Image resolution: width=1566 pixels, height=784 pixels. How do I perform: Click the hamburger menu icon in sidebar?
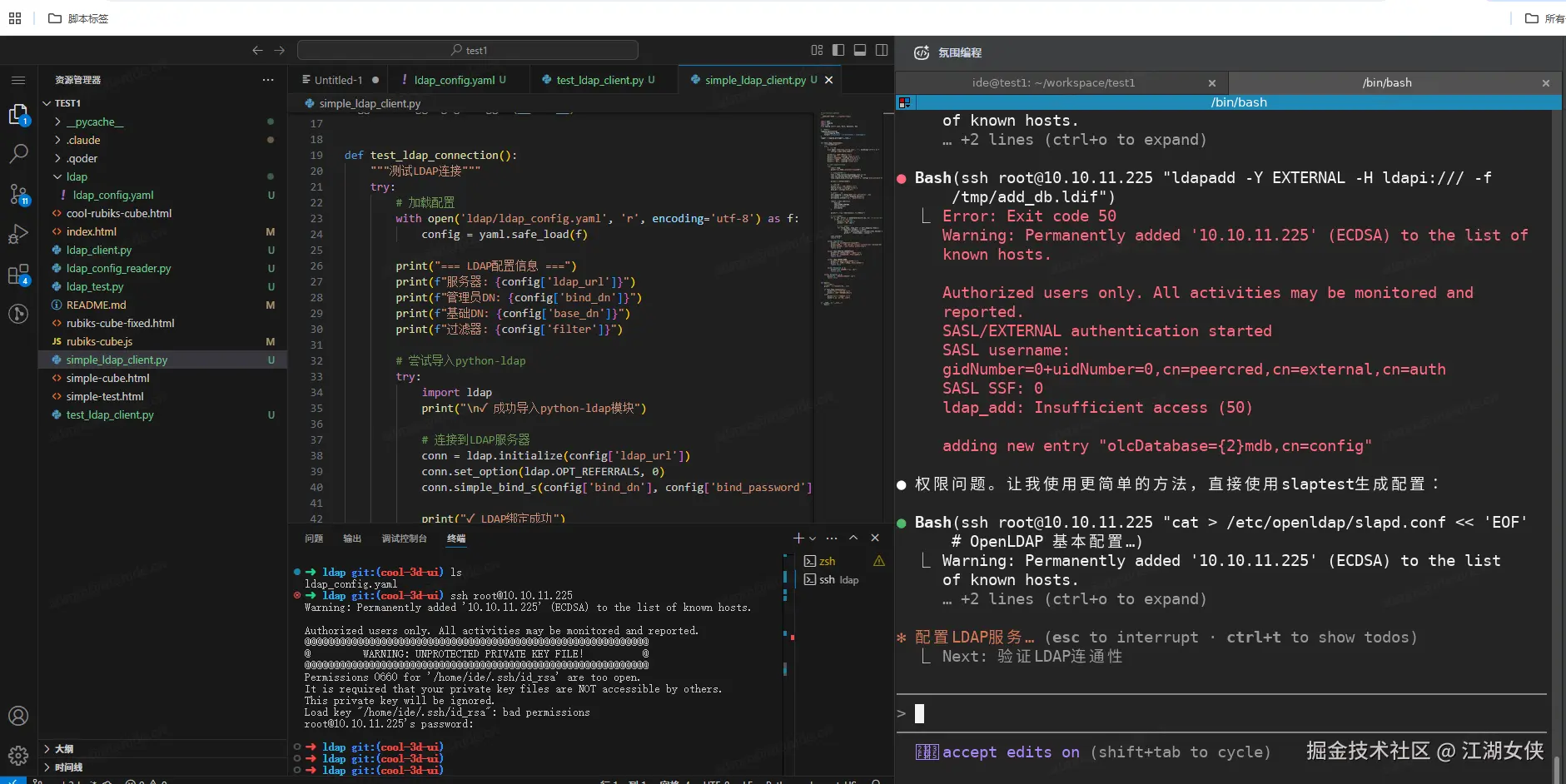18,80
